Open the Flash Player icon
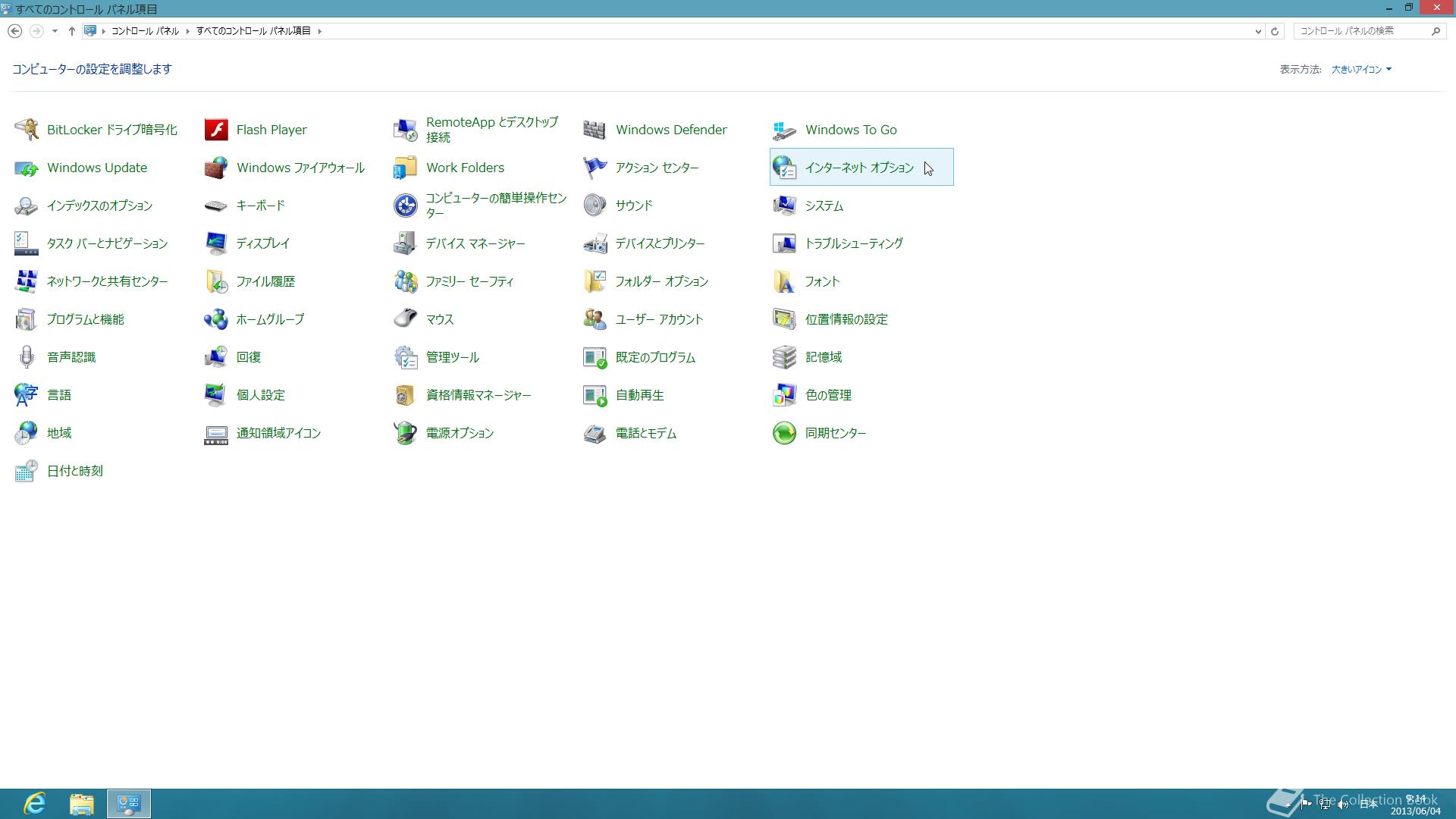Screen dimensions: 1456x819 click(x=216, y=130)
